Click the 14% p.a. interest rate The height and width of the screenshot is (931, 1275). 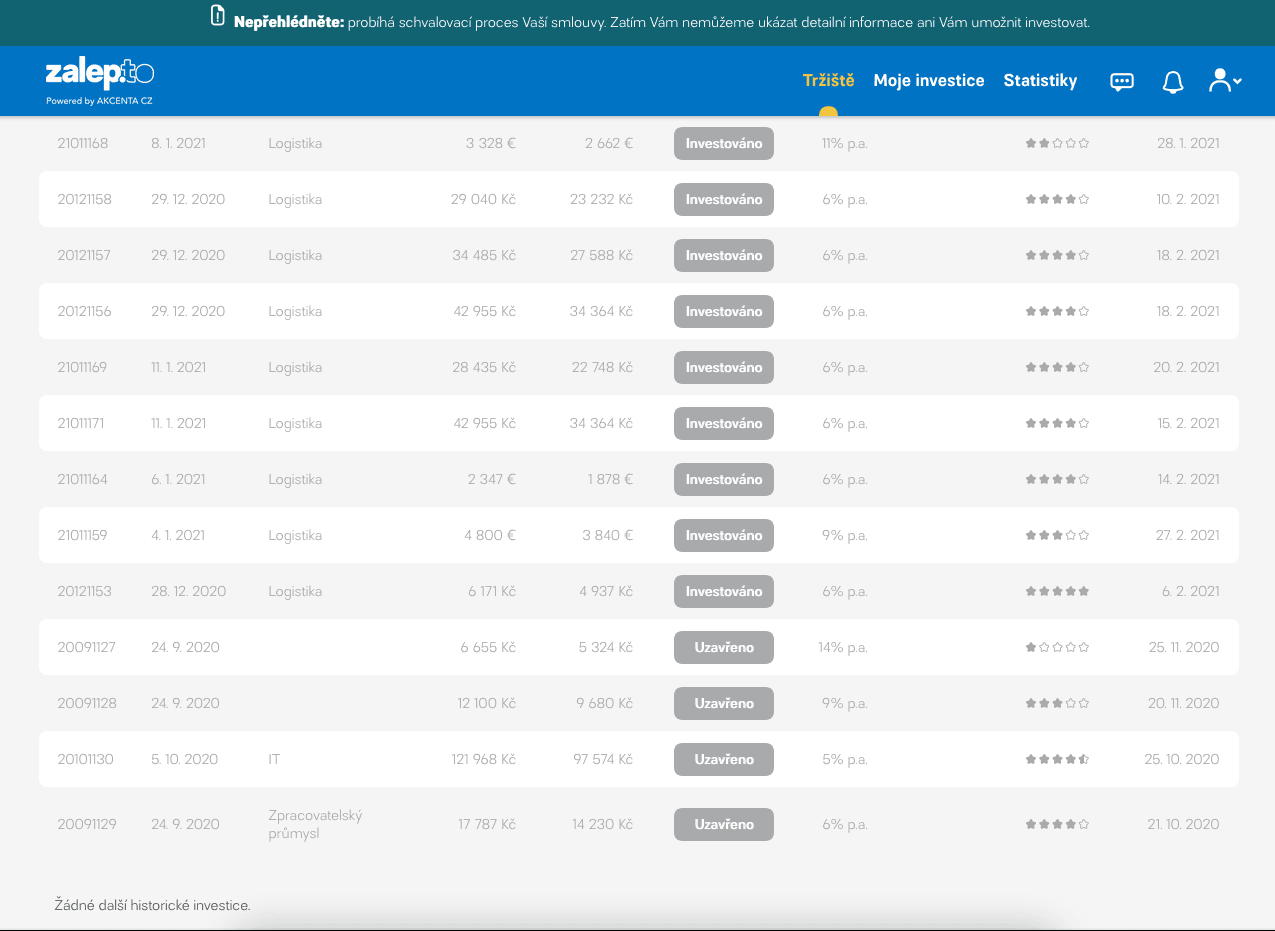(843, 647)
